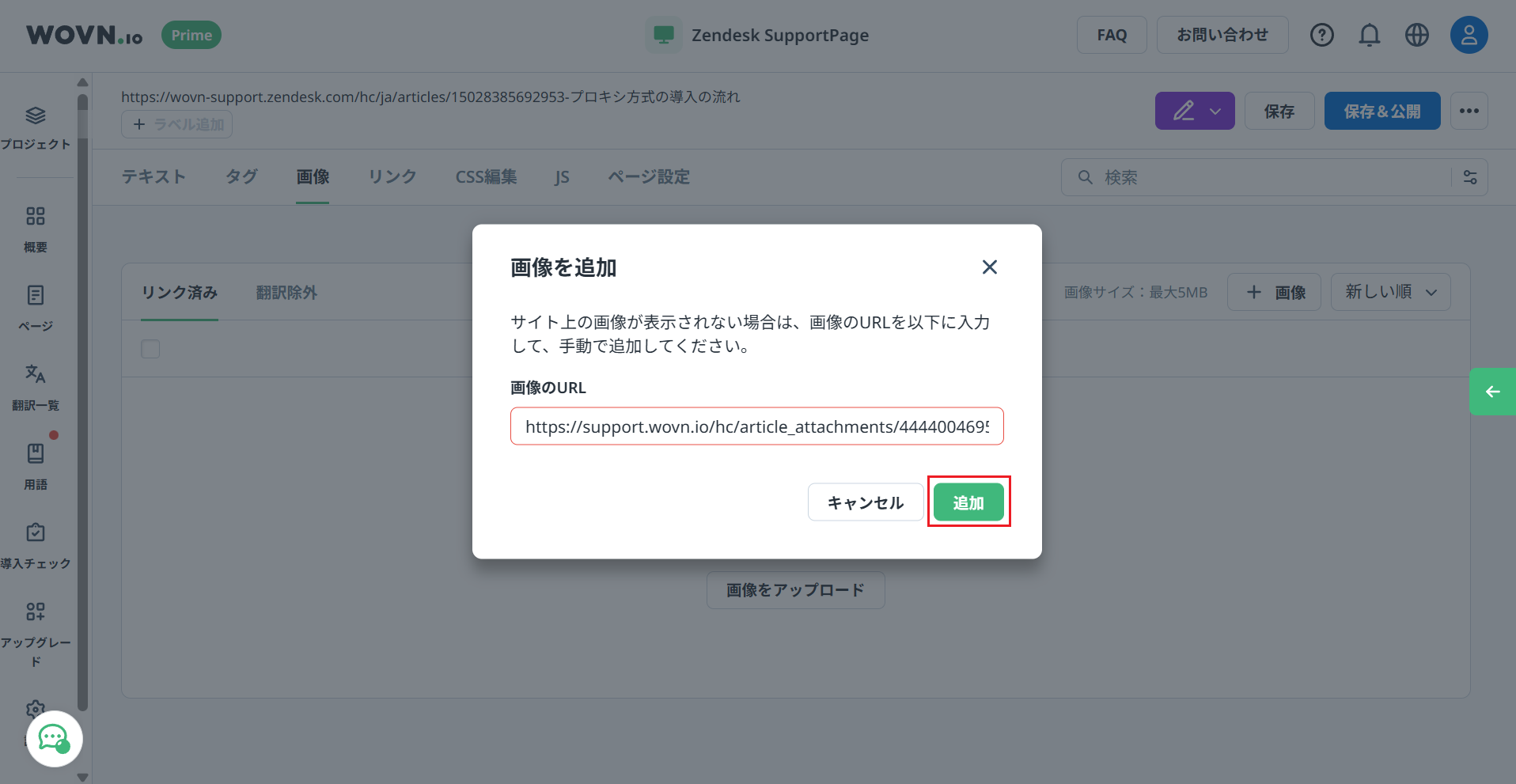Select the リンク済み sub-tab
Viewport: 1516px width, 784px height.
coord(180,293)
